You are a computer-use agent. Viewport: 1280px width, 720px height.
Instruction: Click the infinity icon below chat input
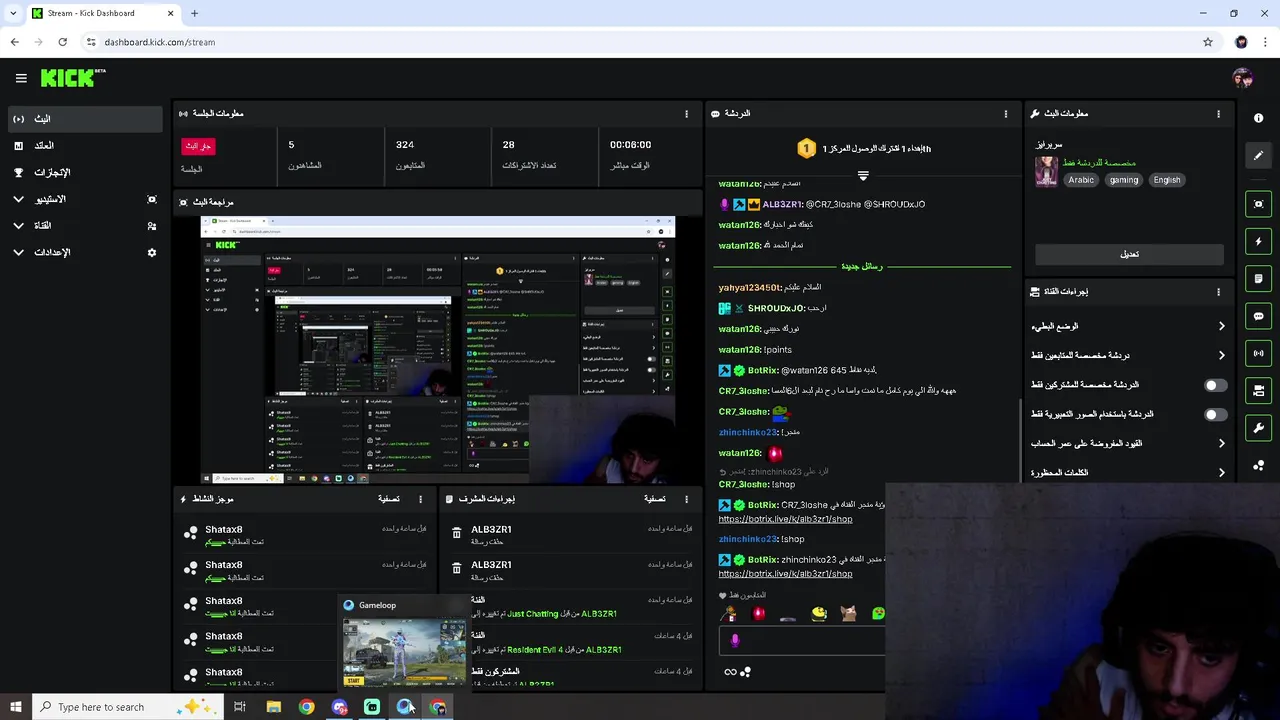click(x=730, y=672)
